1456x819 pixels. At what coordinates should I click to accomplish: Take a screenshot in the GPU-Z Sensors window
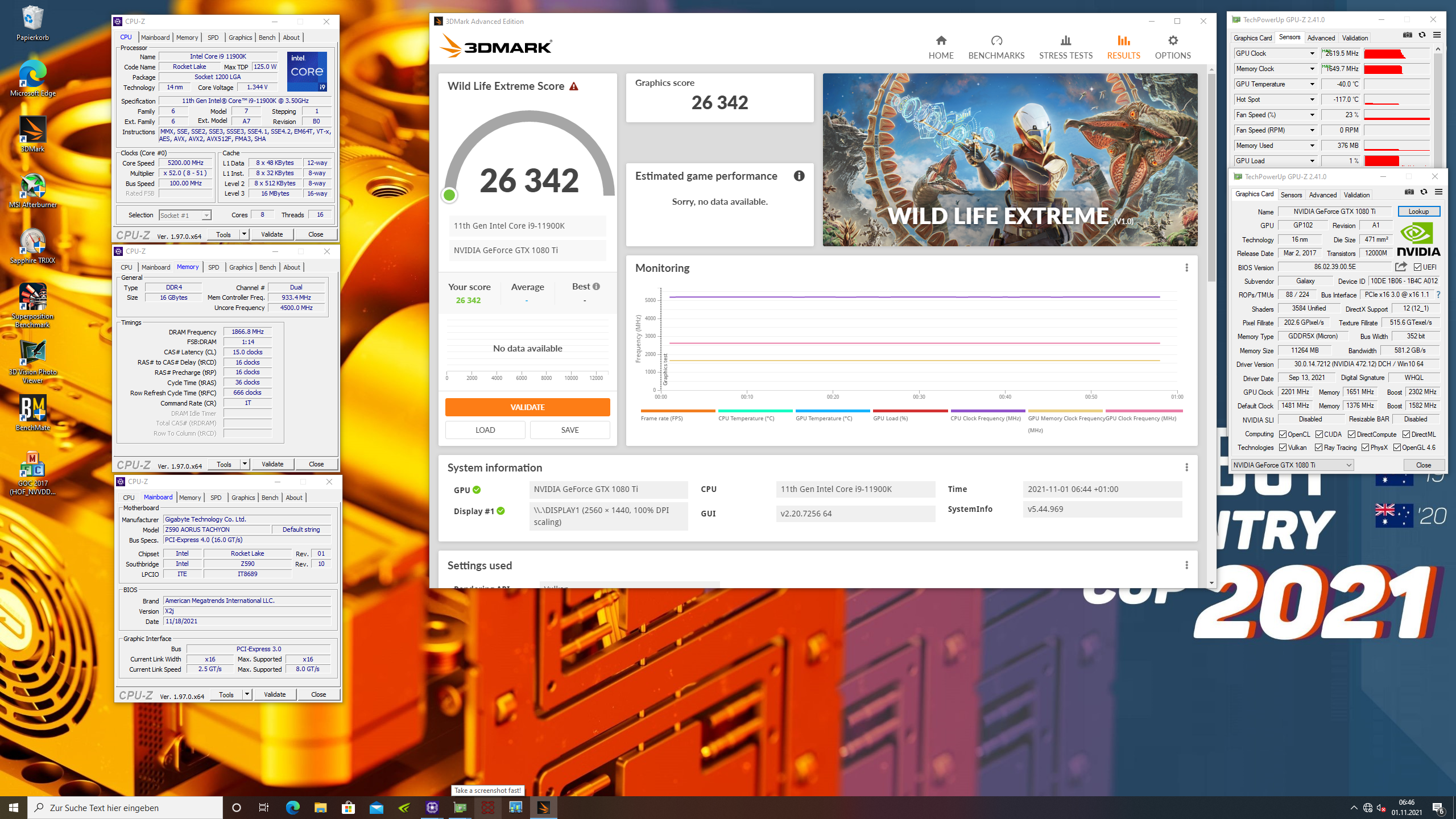[x=1407, y=35]
